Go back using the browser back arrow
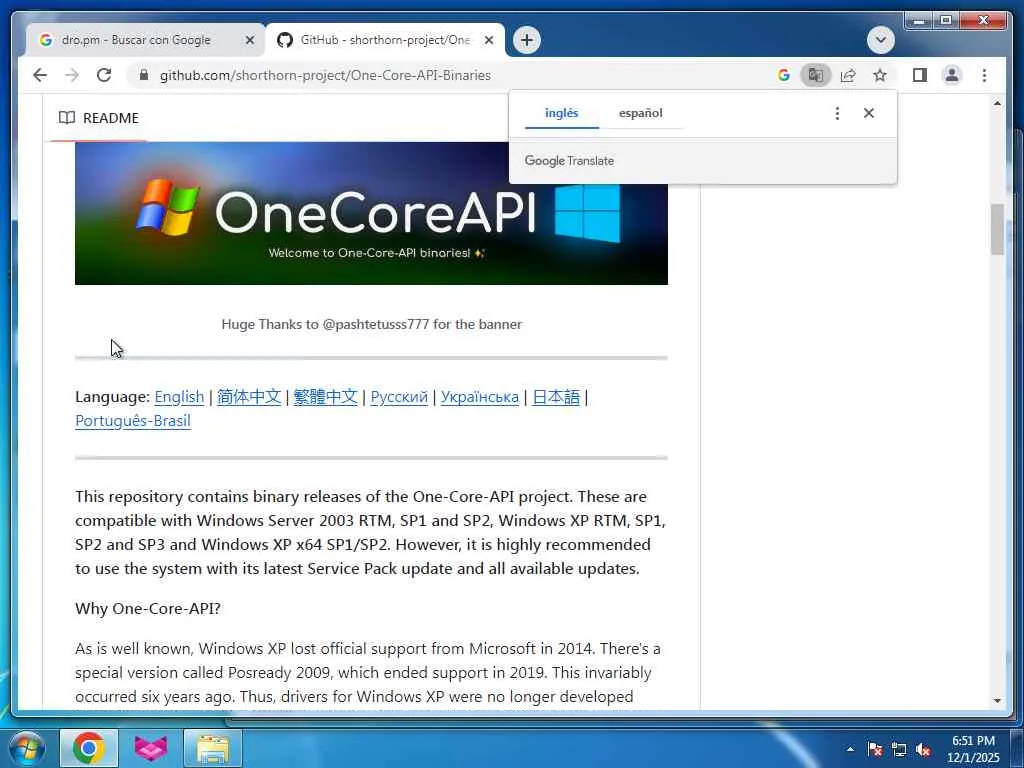This screenshot has width=1024, height=768. (x=40, y=75)
